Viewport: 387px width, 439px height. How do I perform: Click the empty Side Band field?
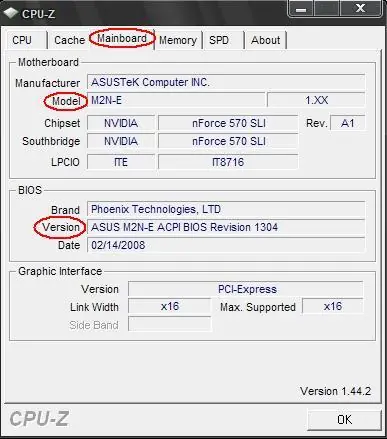(x=170, y=324)
